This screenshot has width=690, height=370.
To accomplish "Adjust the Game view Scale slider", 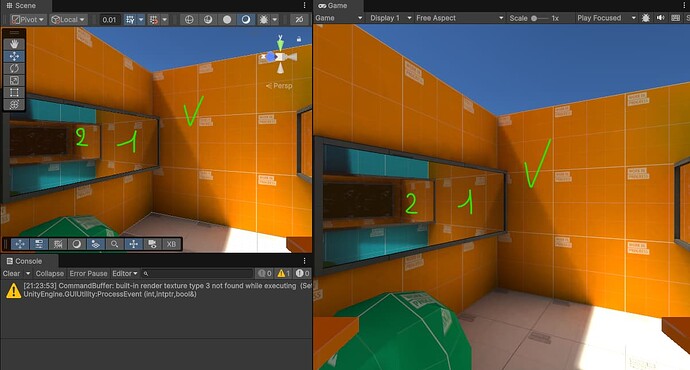I will click(x=539, y=18).
